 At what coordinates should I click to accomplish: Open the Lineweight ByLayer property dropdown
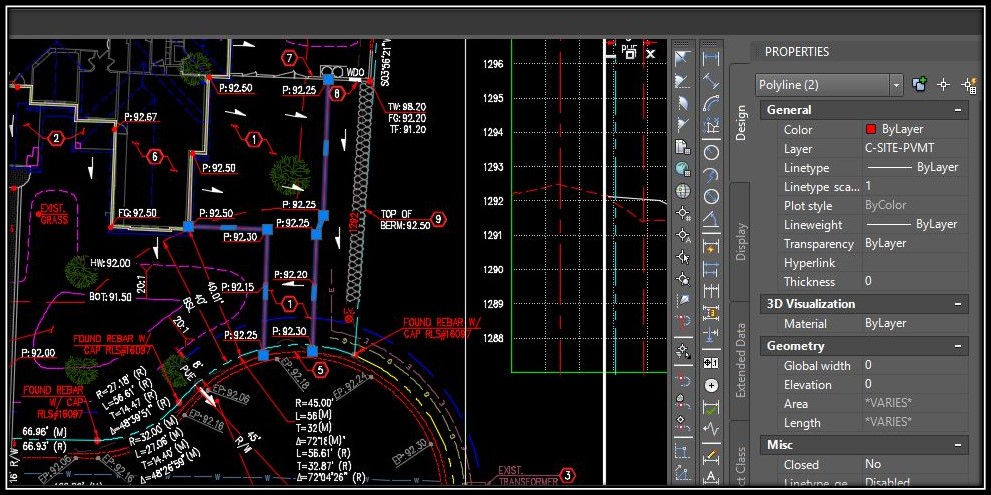tap(915, 224)
